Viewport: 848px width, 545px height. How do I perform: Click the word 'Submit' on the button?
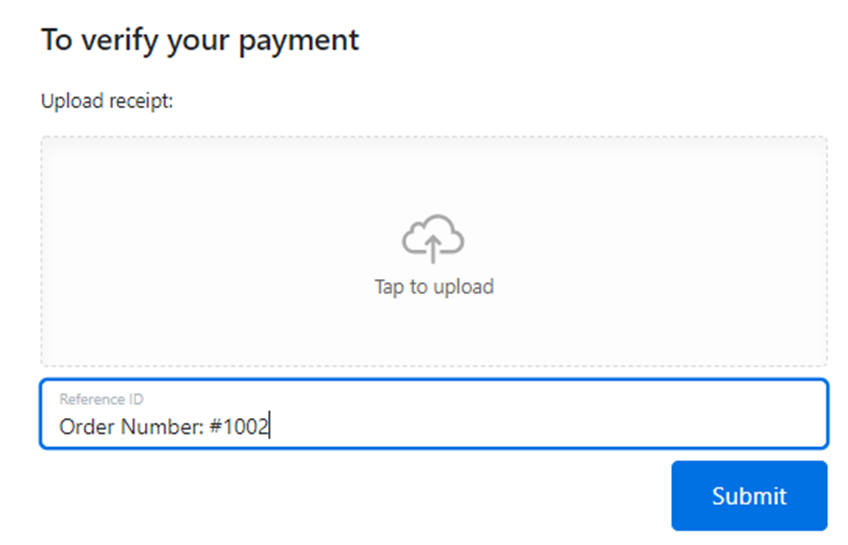tap(749, 496)
